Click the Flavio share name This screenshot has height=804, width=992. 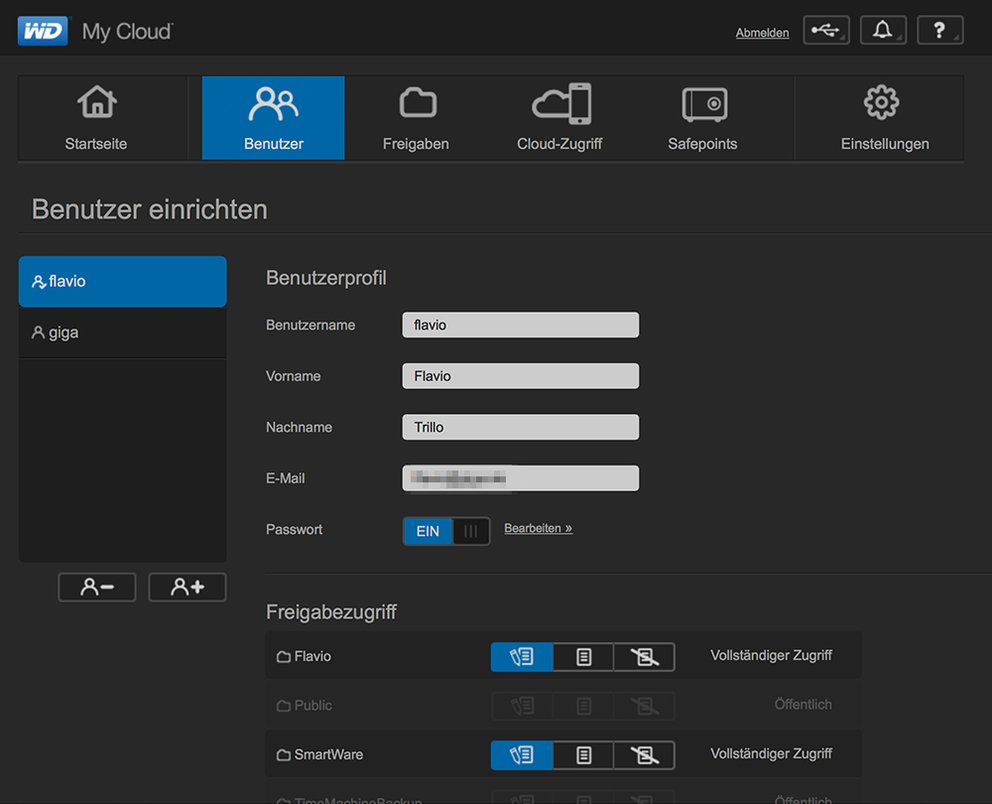[x=313, y=657]
